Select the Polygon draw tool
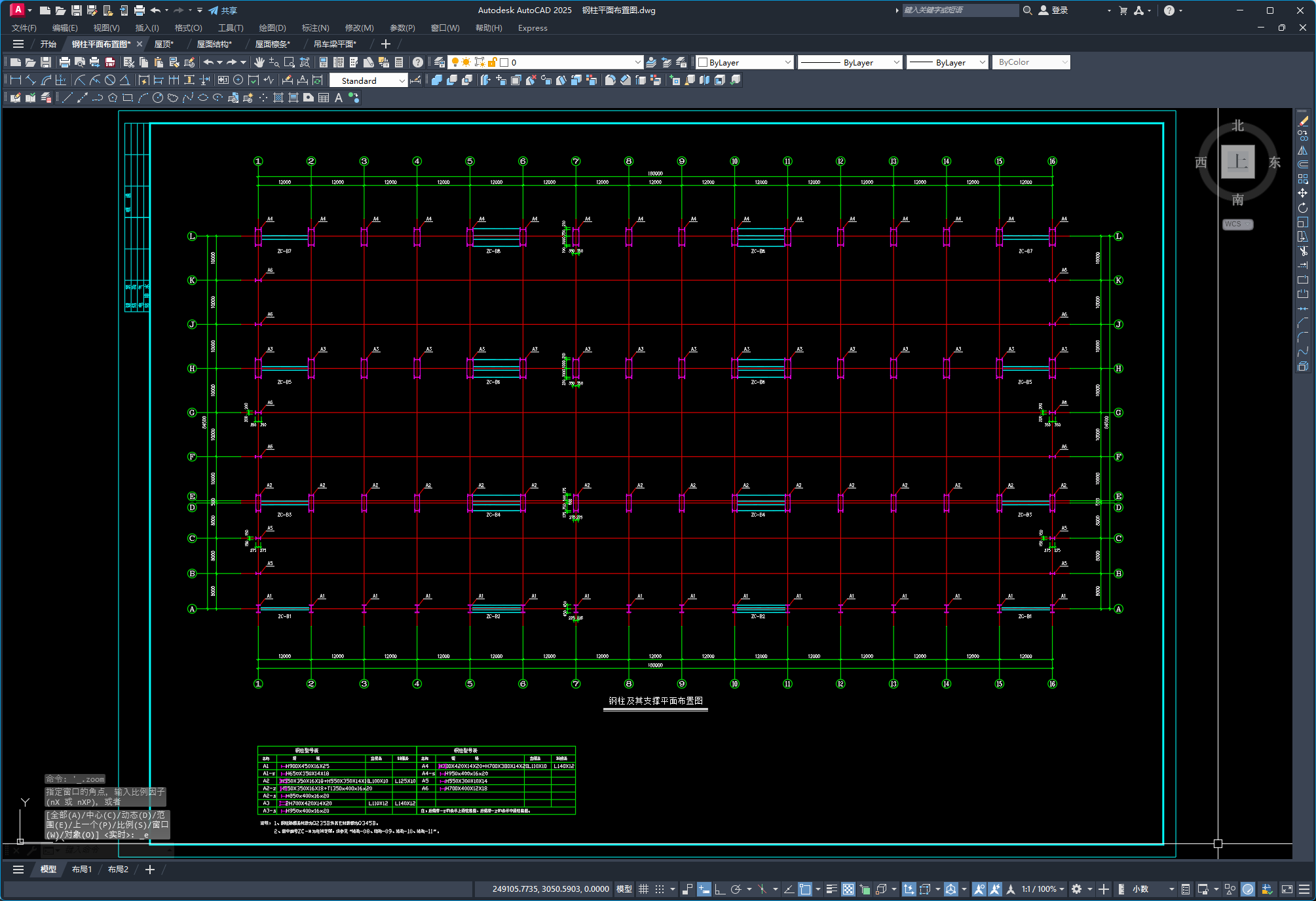Screen dimensions: 1316x901 113,98
